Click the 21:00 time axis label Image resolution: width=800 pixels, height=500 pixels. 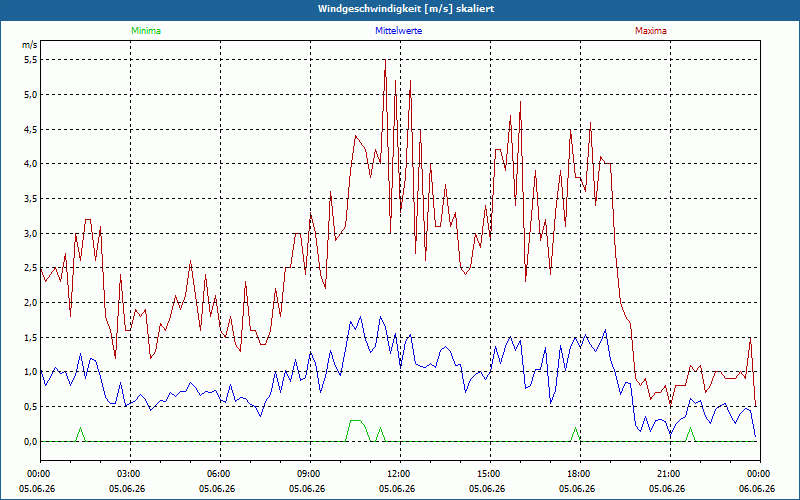tap(670, 474)
